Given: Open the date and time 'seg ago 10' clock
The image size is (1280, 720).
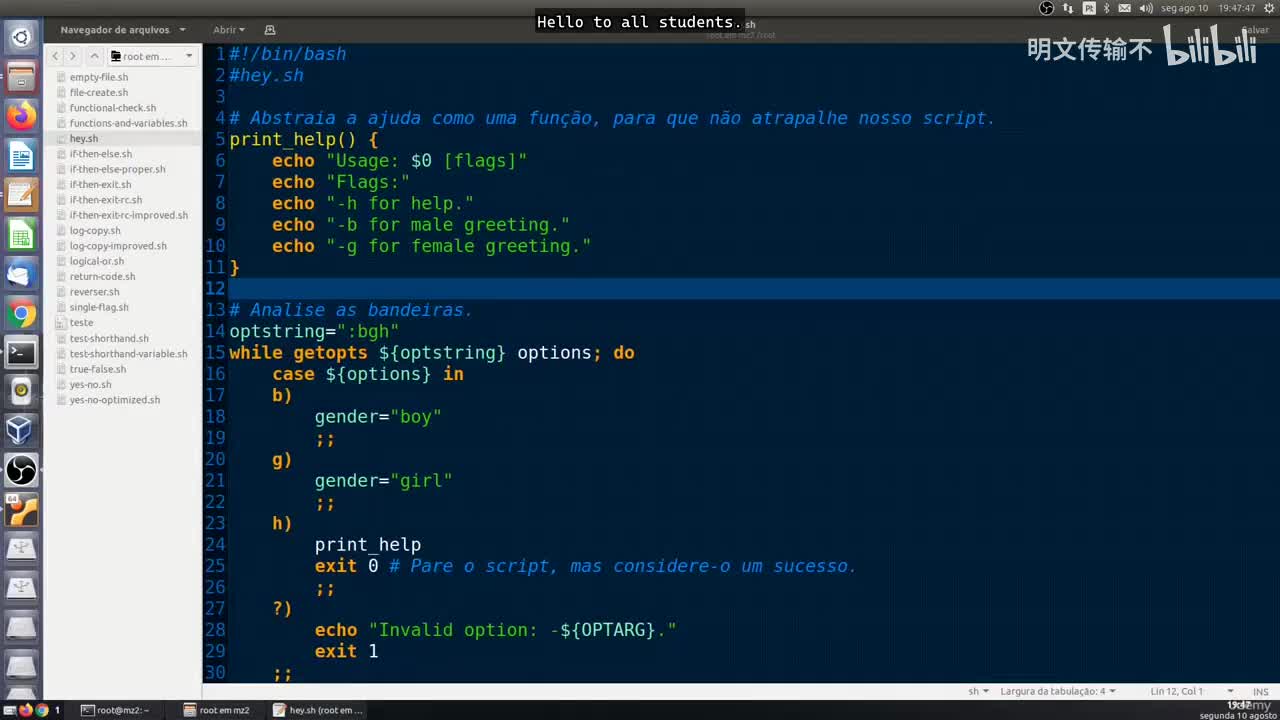Looking at the screenshot, I should (1208, 8).
